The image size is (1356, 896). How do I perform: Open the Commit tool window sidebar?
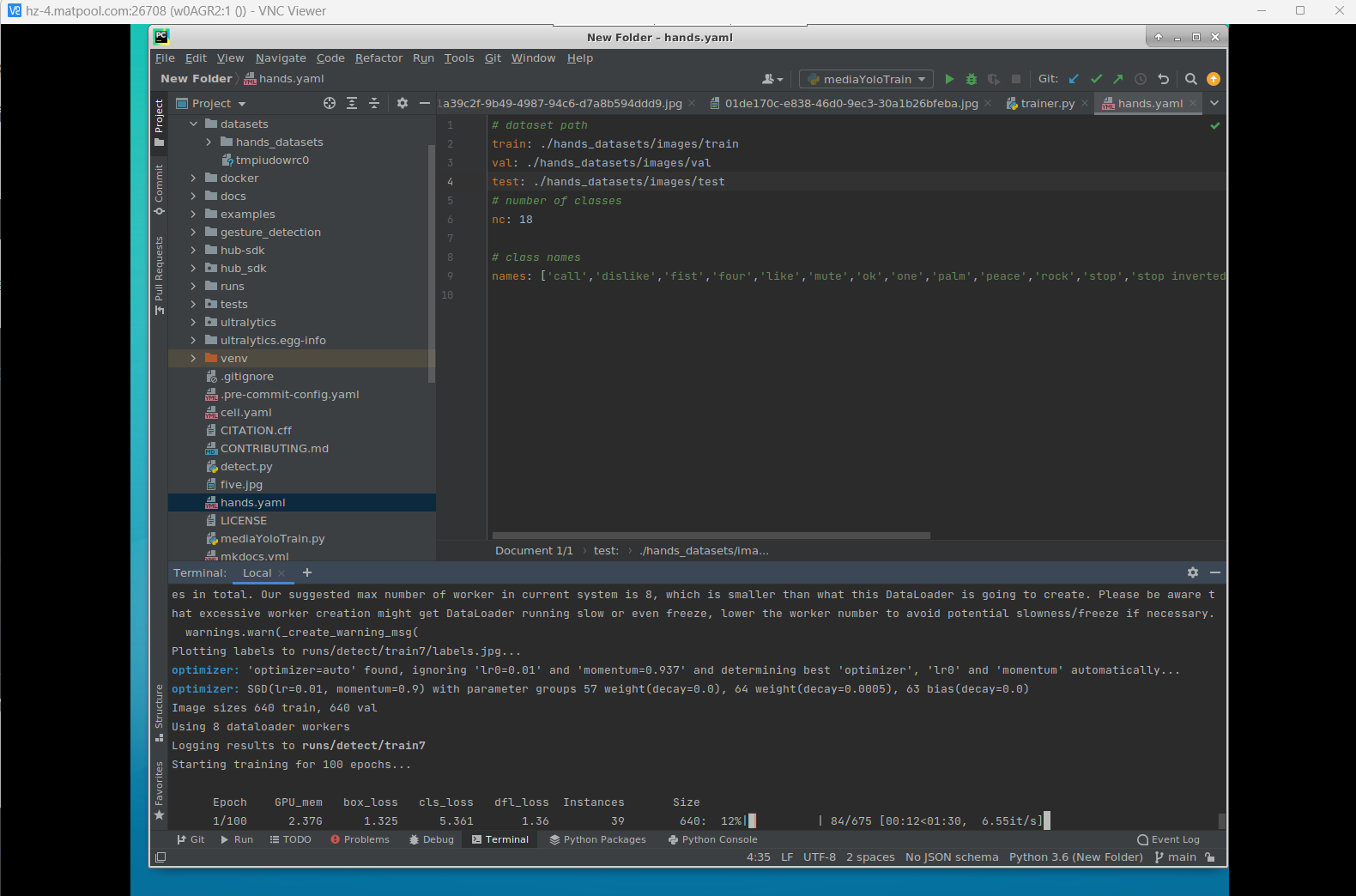click(x=159, y=189)
